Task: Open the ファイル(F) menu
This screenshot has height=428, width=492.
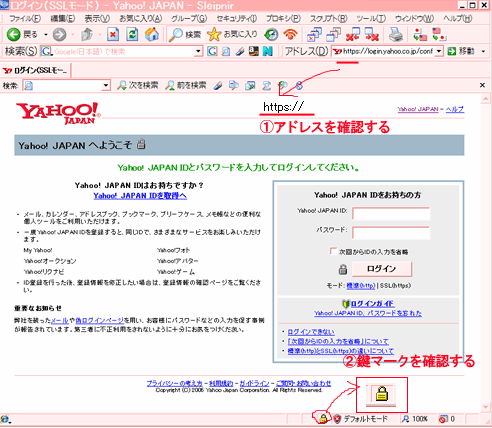Action: 25,18
